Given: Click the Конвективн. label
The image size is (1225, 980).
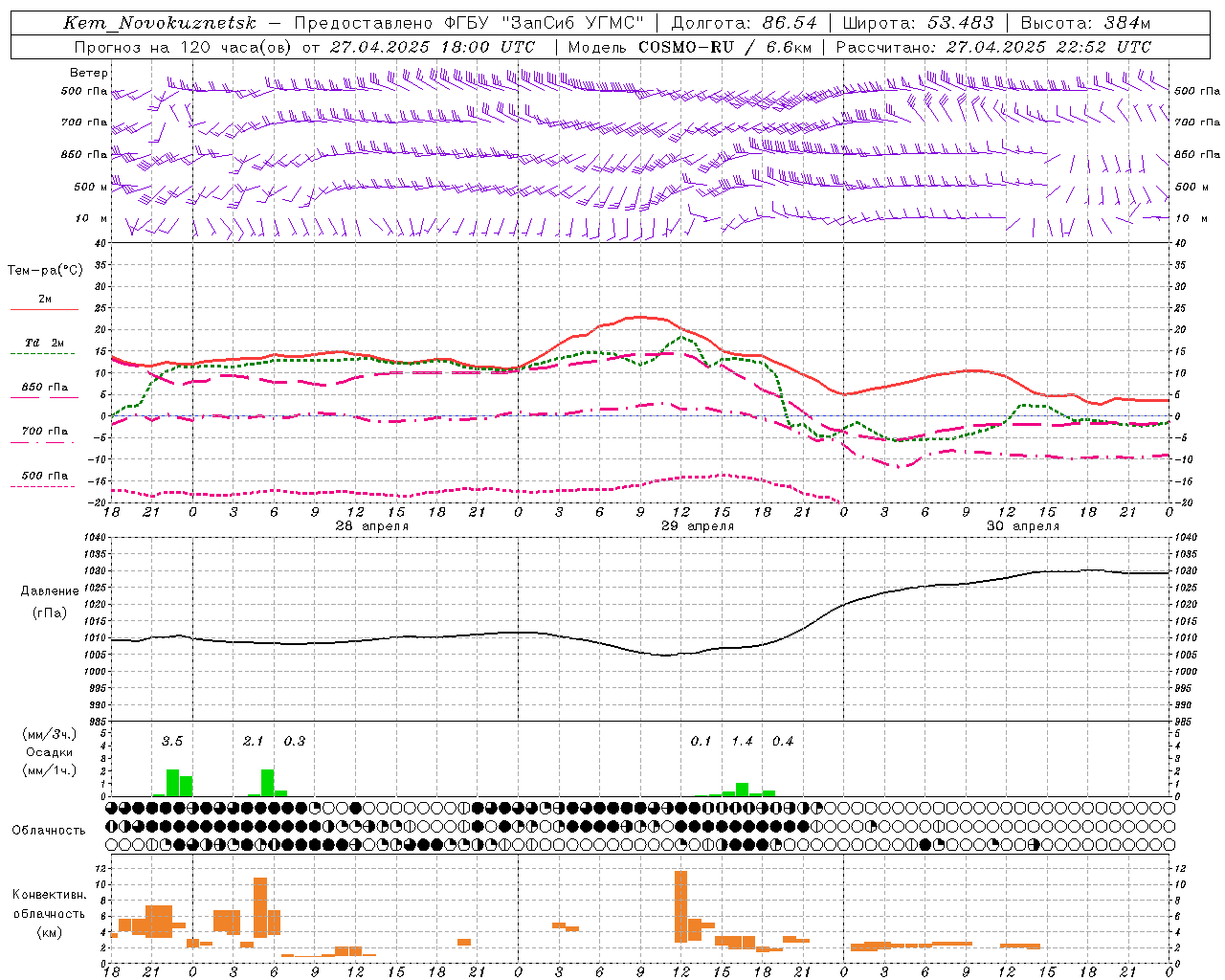Looking at the screenshot, I should coord(50,895).
